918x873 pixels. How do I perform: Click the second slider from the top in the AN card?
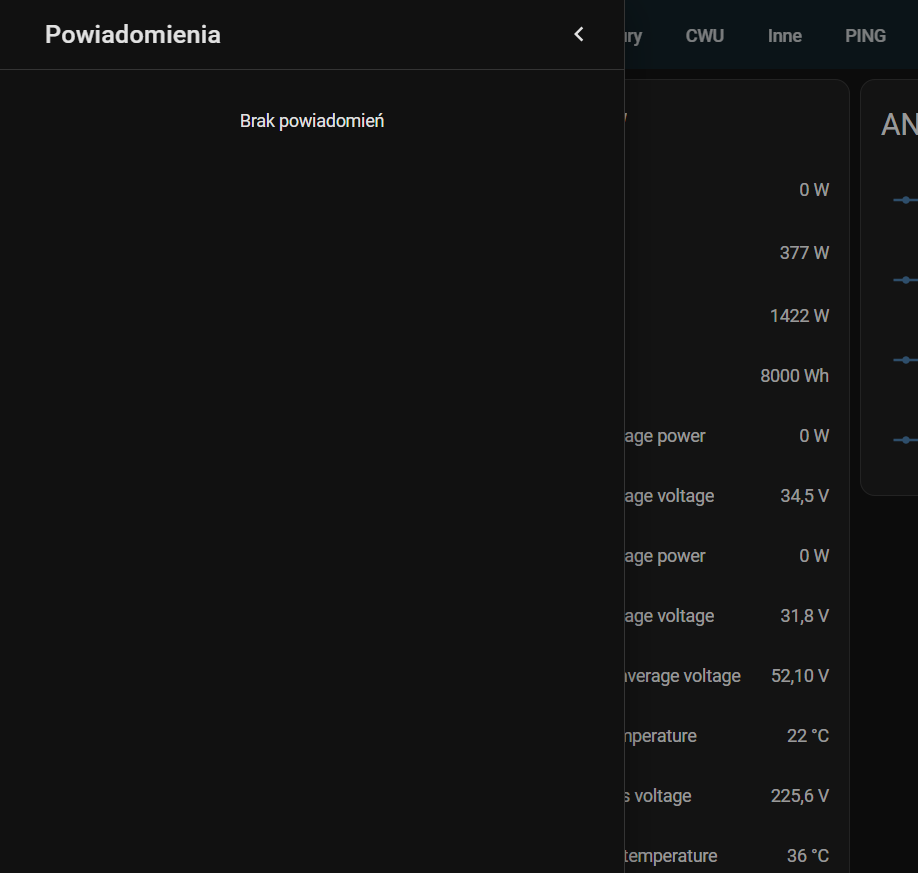906,280
